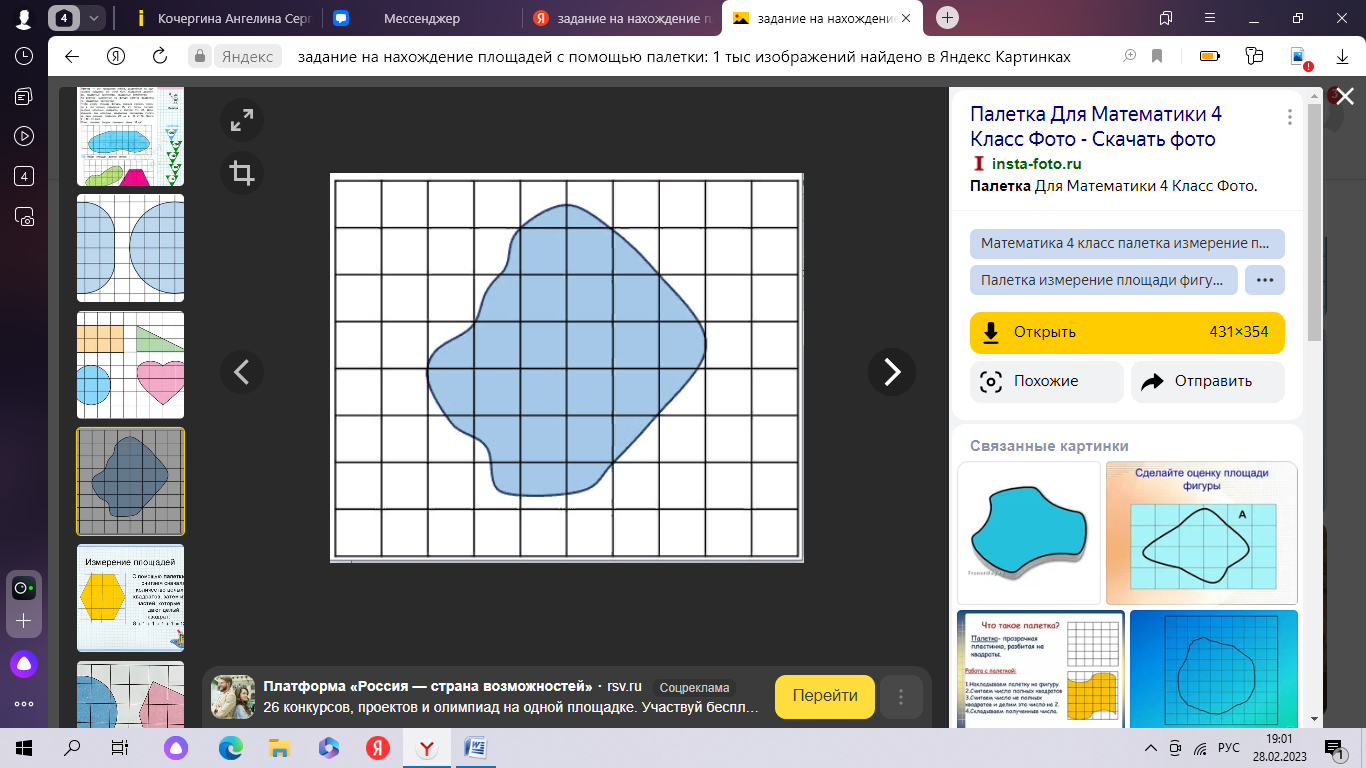Select the crop image fragment tool

242,173
